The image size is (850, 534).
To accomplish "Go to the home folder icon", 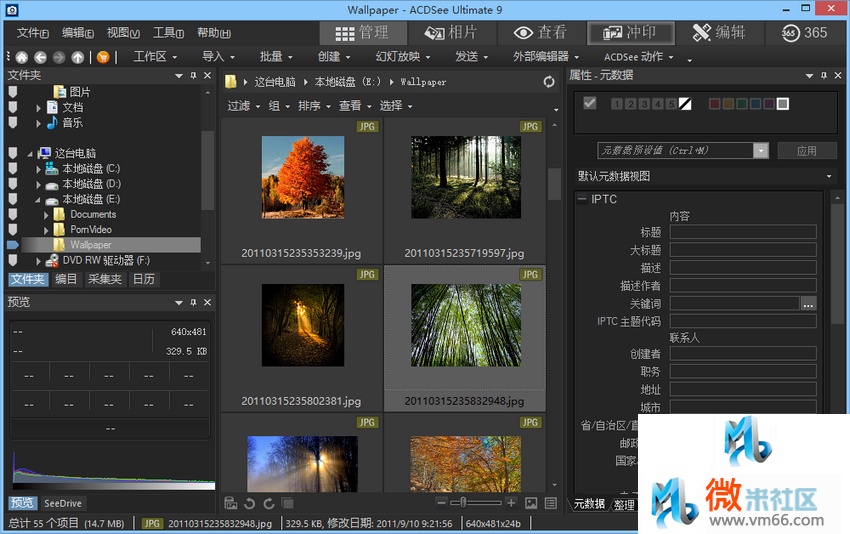I will (22, 57).
